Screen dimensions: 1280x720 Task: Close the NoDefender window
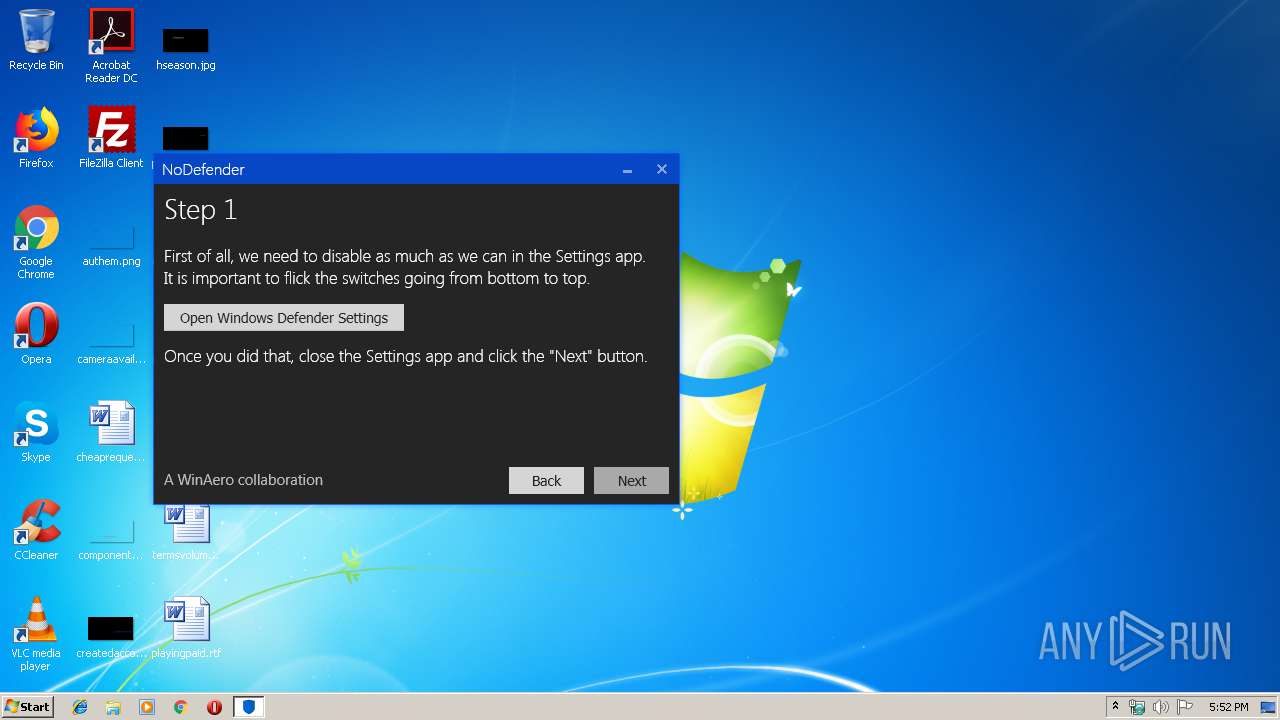click(661, 170)
